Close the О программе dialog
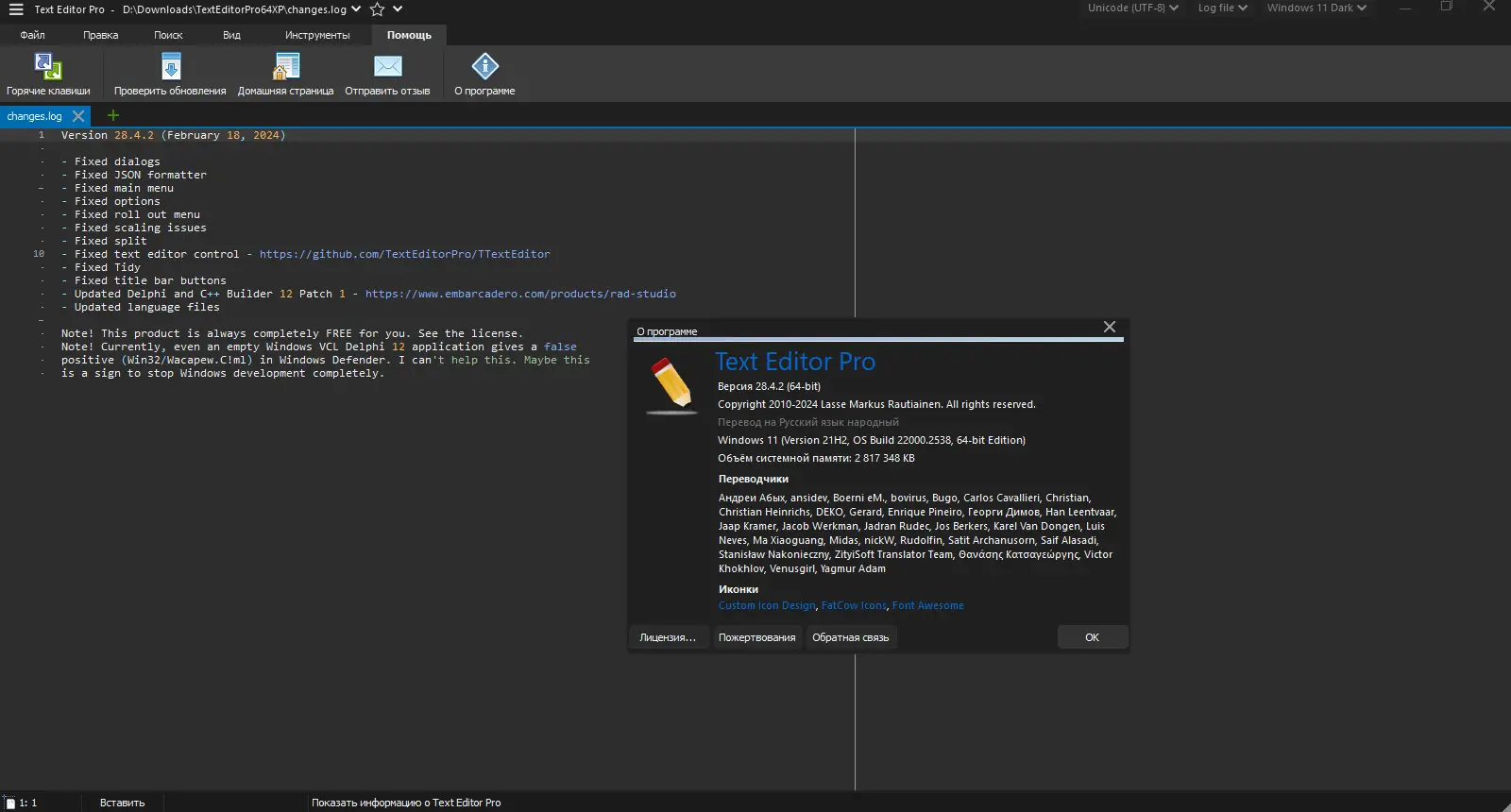 pyautogui.click(x=1110, y=327)
